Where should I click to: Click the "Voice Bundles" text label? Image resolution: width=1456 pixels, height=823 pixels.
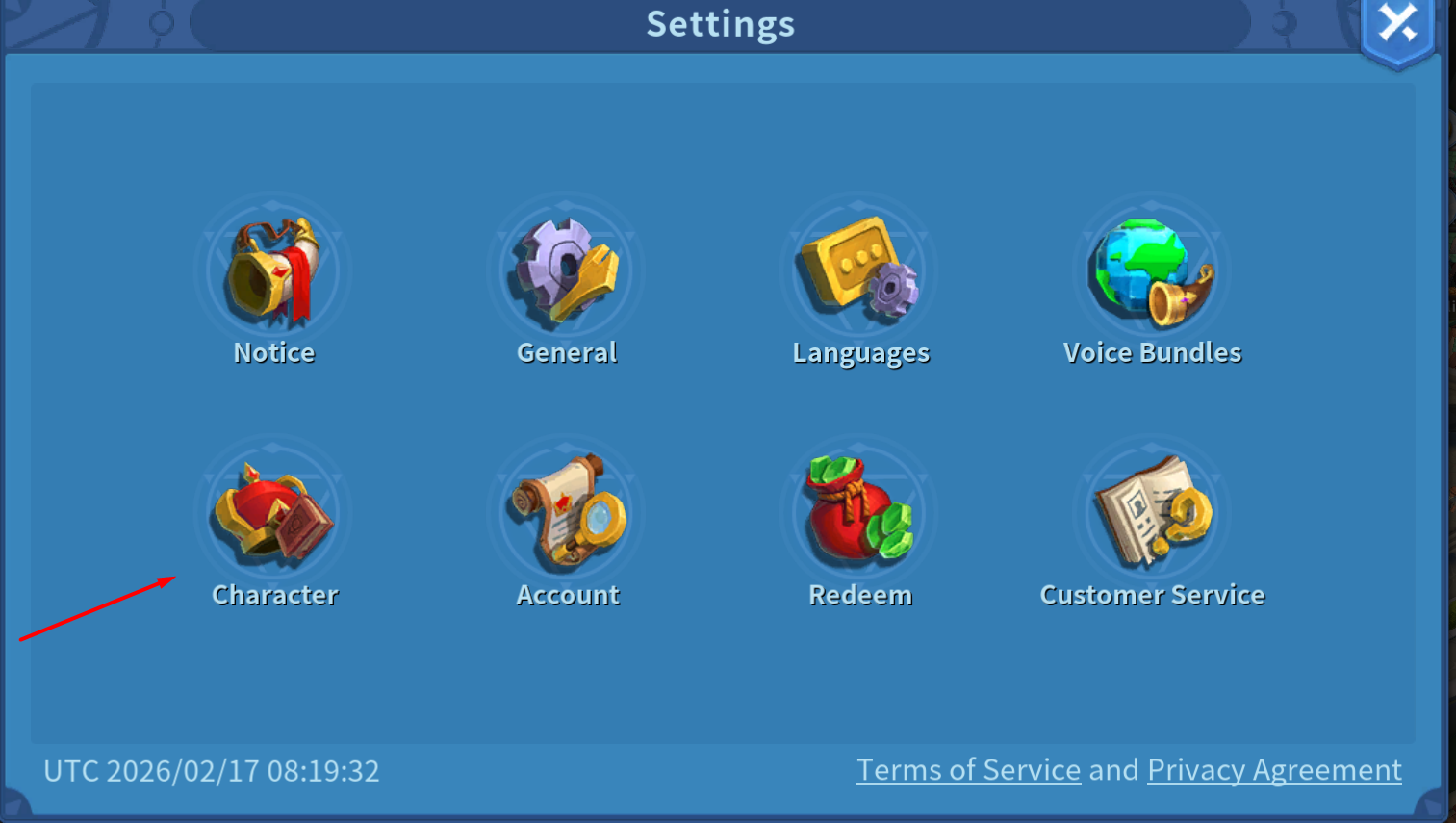(1152, 352)
